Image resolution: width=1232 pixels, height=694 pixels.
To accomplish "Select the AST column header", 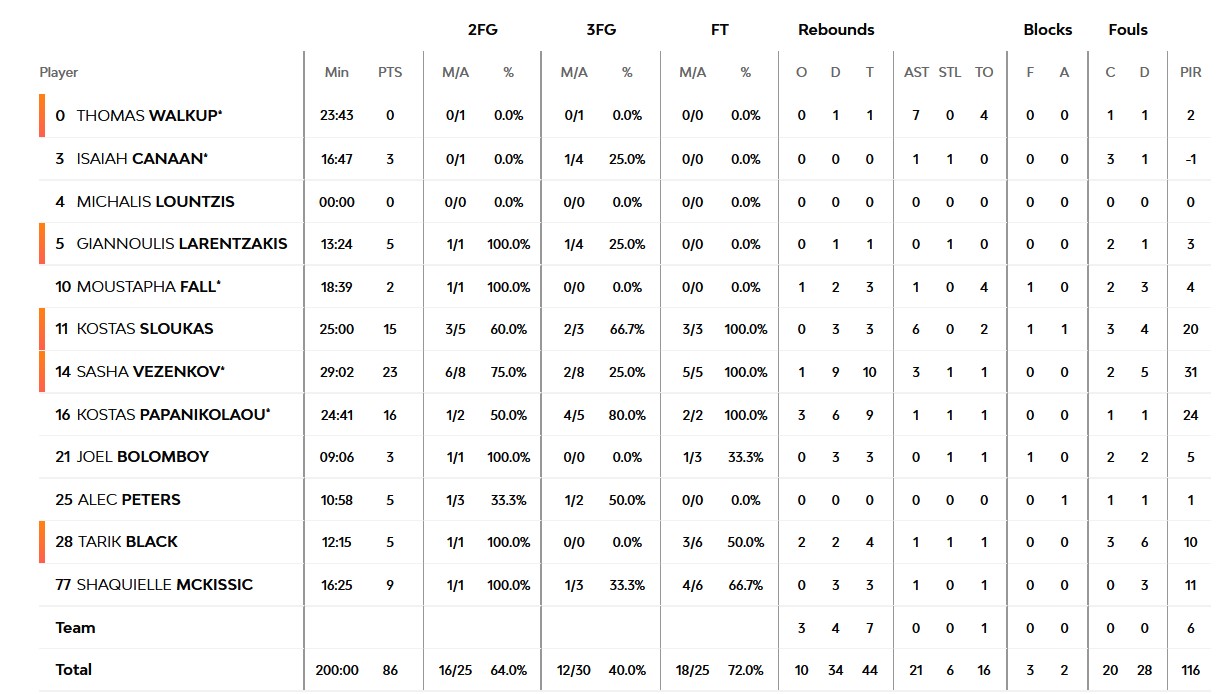I will click(916, 73).
